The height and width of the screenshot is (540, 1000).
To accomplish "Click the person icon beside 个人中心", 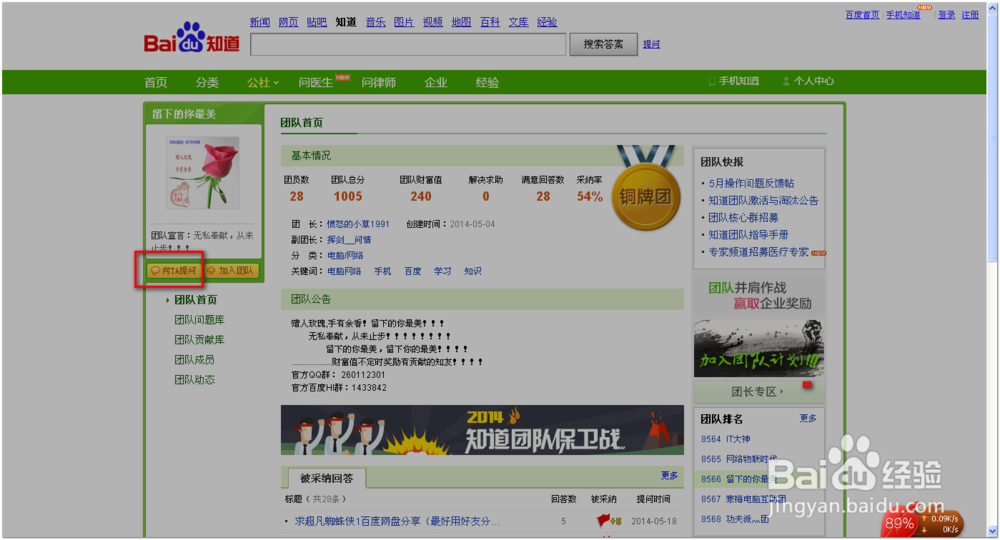I will click(x=786, y=82).
